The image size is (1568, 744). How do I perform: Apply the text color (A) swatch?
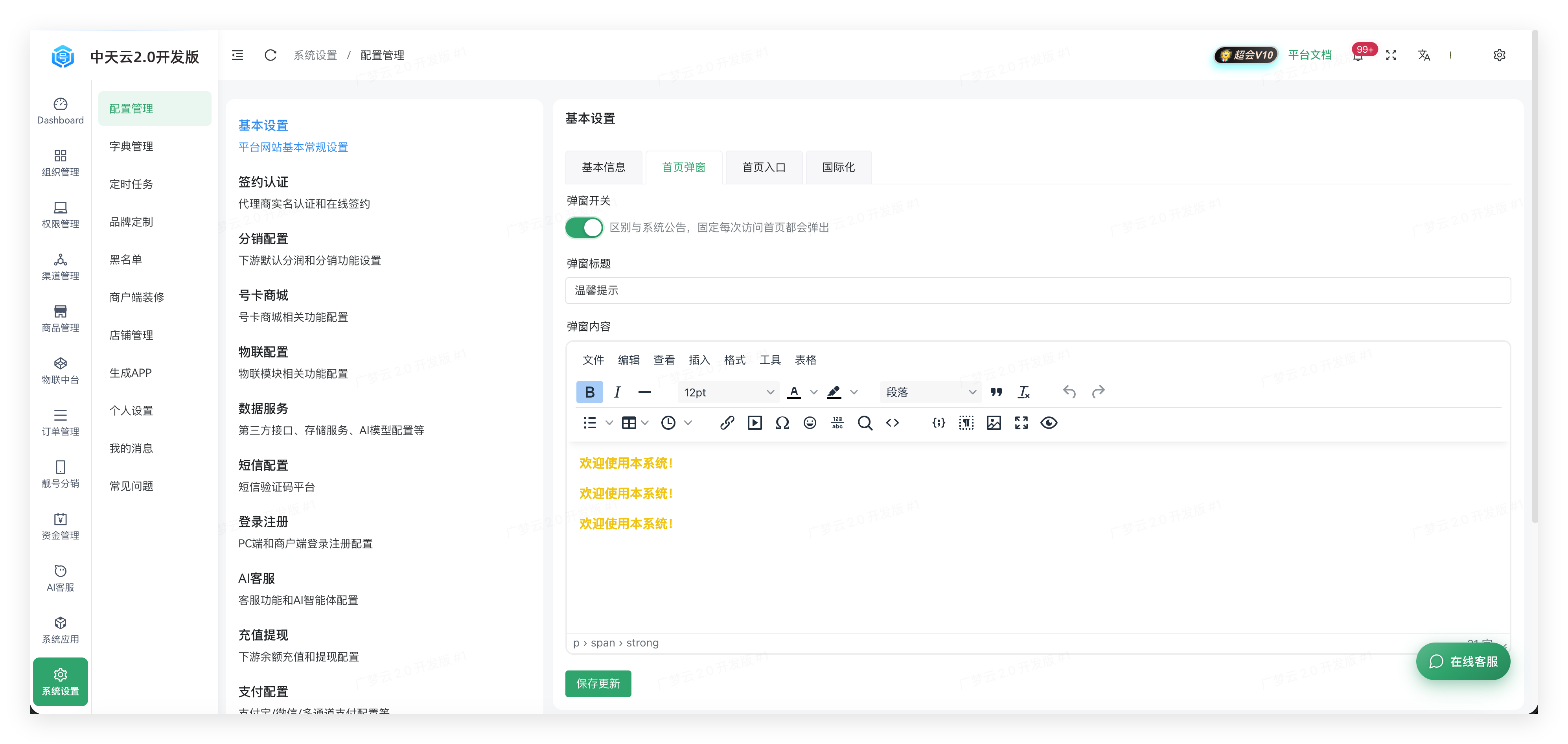[x=794, y=392]
